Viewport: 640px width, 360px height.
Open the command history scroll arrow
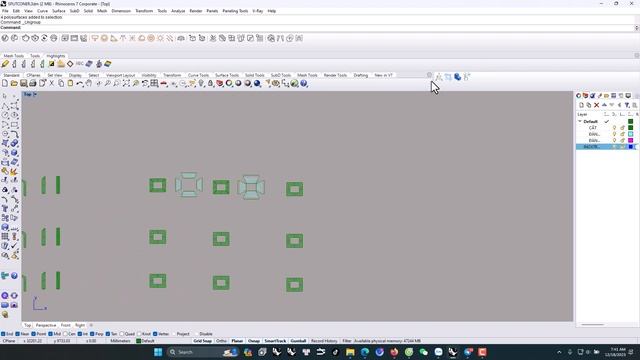pos(636,28)
